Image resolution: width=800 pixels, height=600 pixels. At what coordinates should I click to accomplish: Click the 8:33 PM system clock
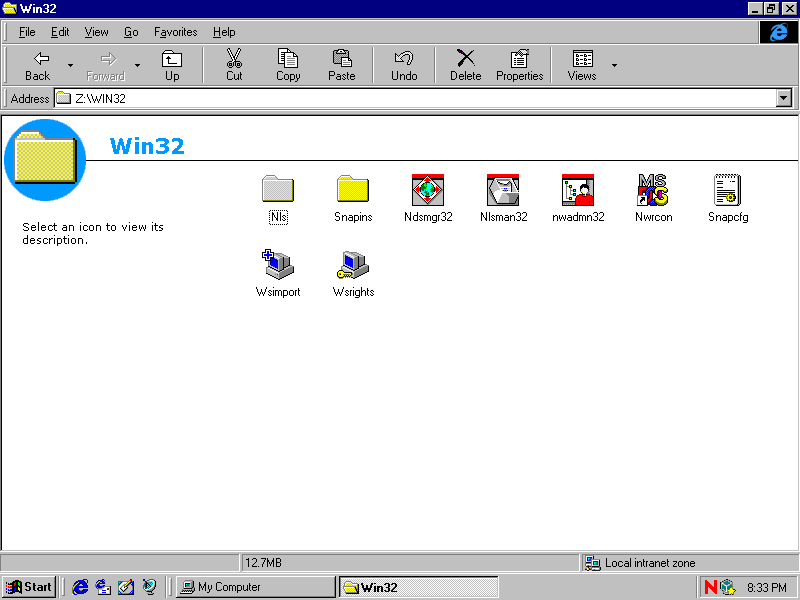[x=767, y=588]
